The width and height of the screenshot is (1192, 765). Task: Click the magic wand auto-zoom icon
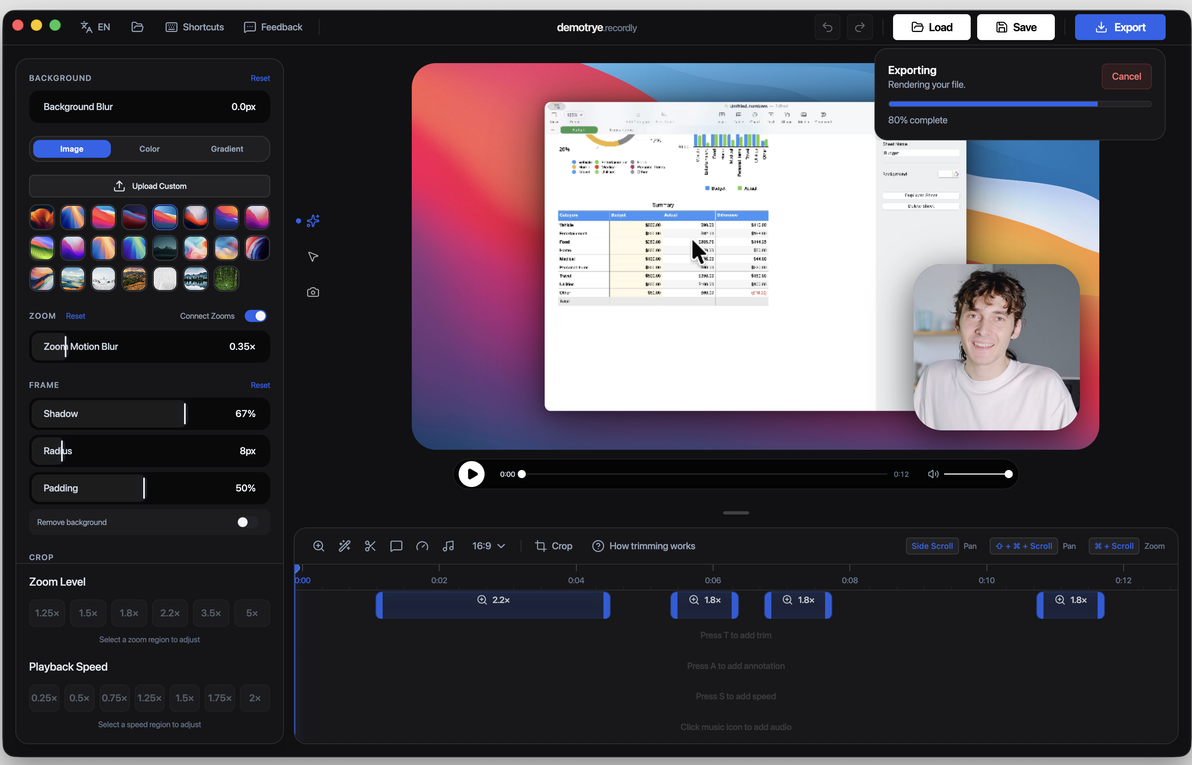tap(344, 546)
